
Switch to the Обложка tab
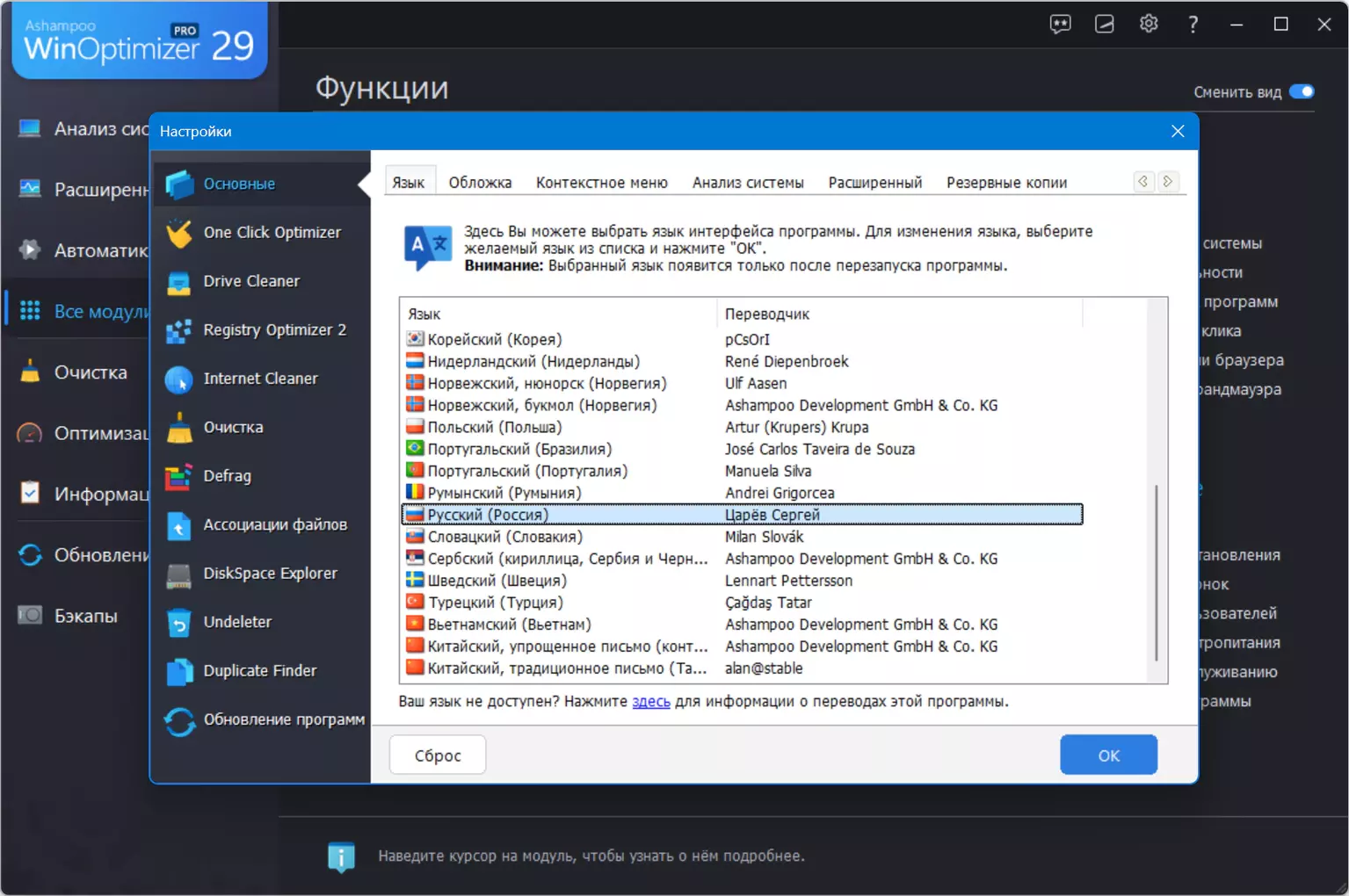tap(480, 183)
